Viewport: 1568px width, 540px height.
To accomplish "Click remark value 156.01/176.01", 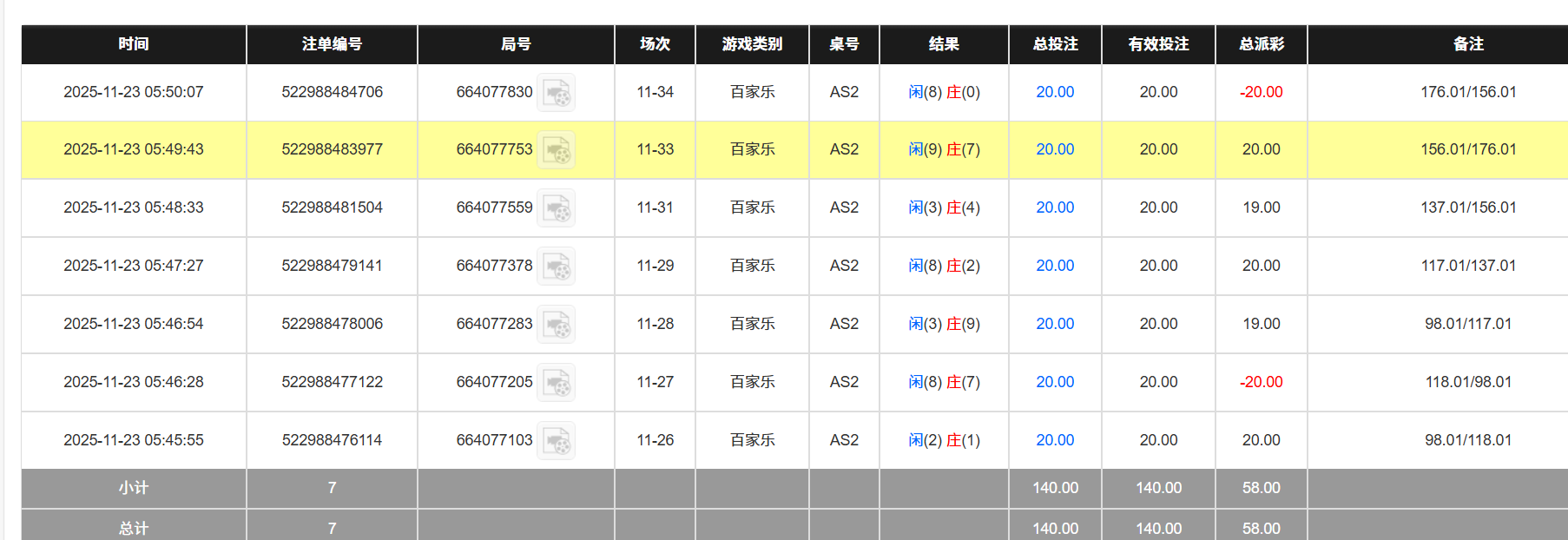I will (x=1468, y=149).
